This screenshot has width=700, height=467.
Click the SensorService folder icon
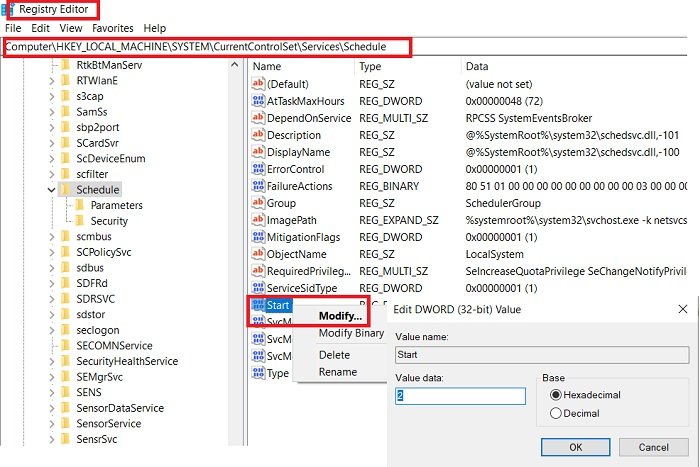65,423
